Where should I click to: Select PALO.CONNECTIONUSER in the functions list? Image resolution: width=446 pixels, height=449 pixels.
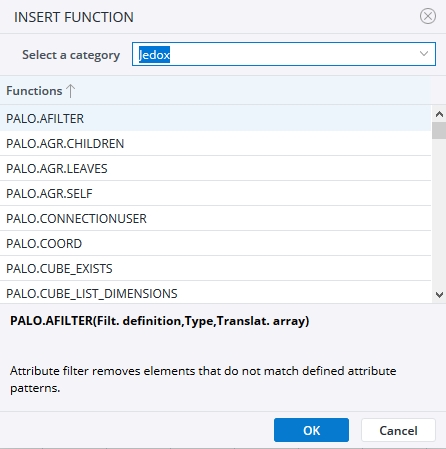coord(215,218)
